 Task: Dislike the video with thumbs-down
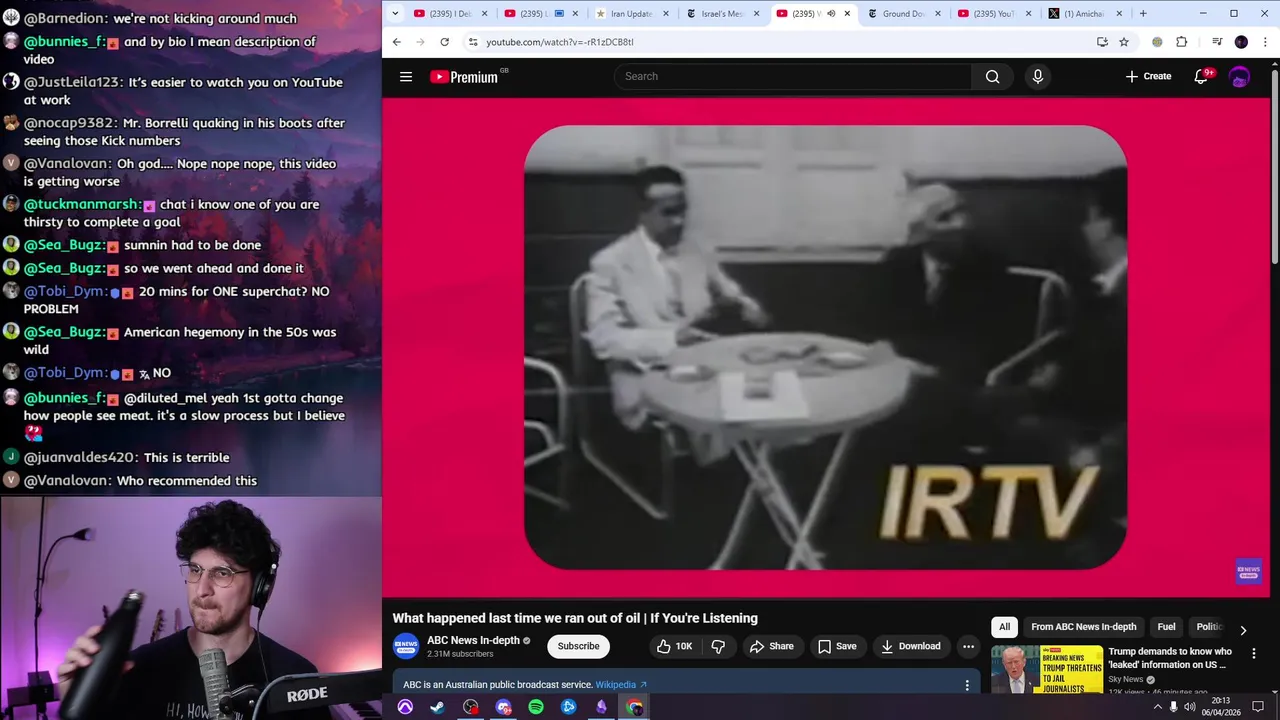(x=718, y=646)
